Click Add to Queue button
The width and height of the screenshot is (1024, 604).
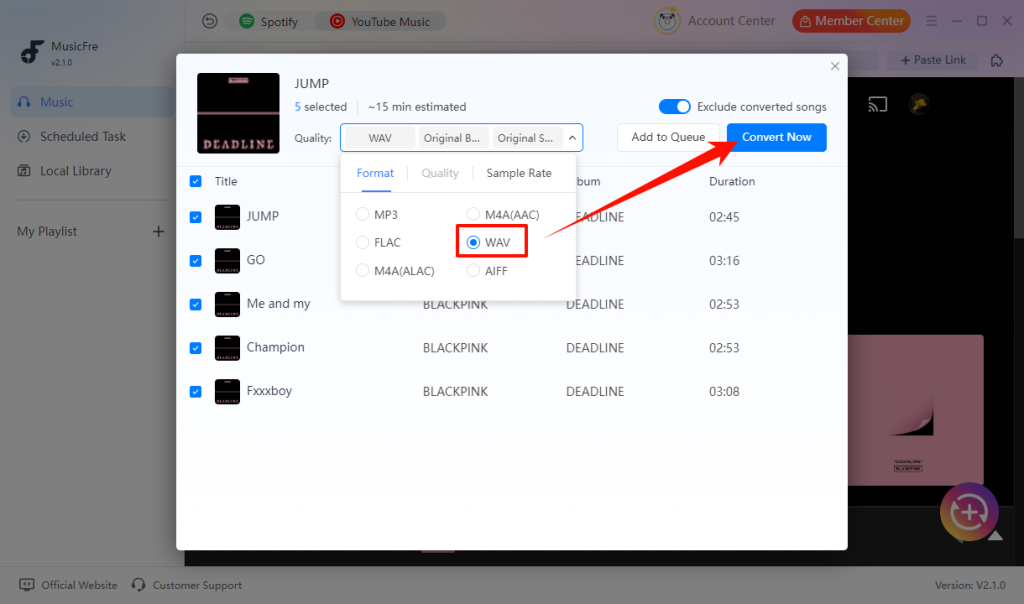pyautogui.click(x=668, y=137)
